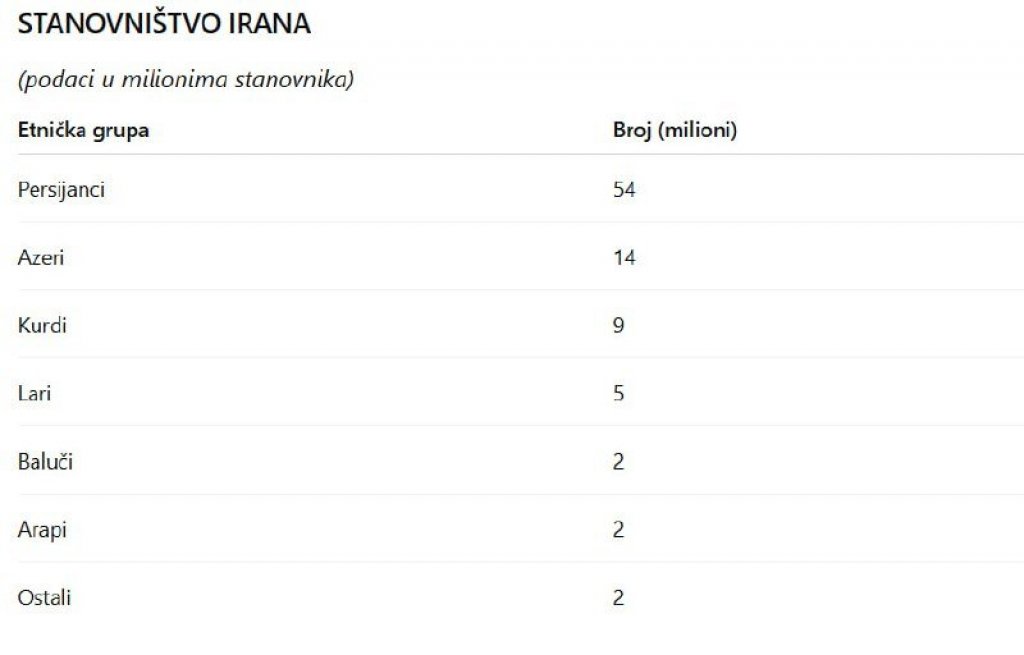Click the Ostali row label
Viewport: 1024px width, 655px height.
(x=44, y=598)
